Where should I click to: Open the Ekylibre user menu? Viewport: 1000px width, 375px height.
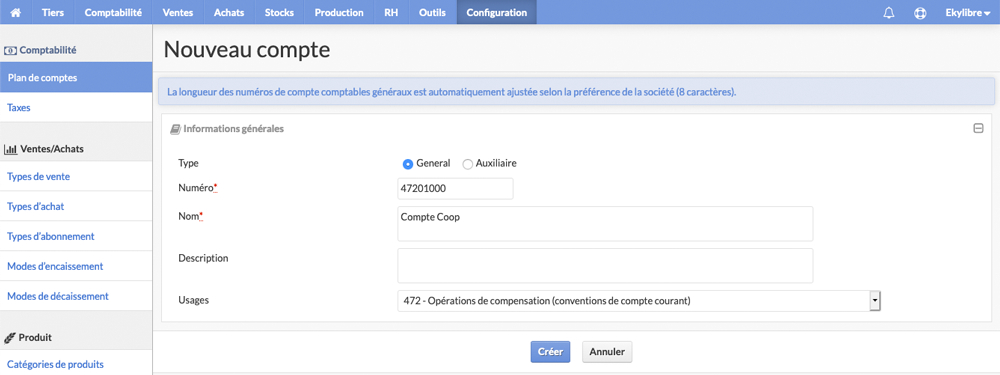tap(967, 12)
